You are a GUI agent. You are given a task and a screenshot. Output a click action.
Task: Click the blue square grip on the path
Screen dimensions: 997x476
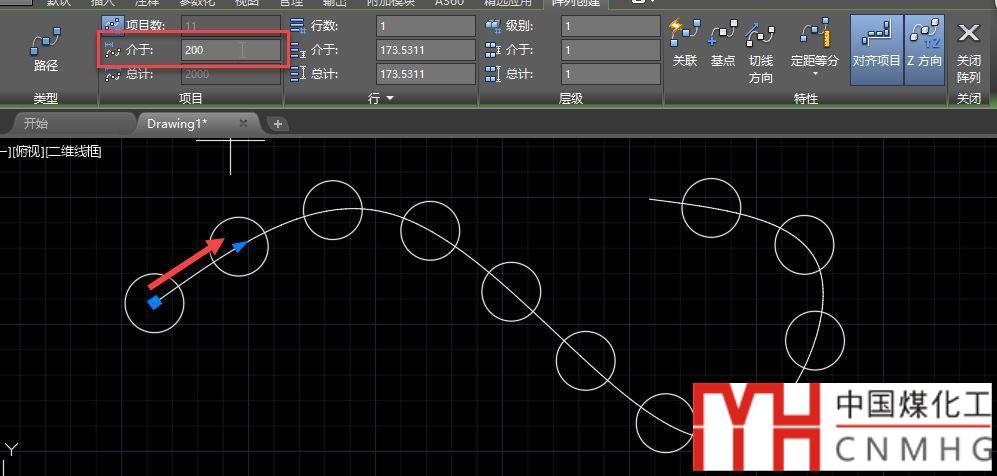(154, 302)
